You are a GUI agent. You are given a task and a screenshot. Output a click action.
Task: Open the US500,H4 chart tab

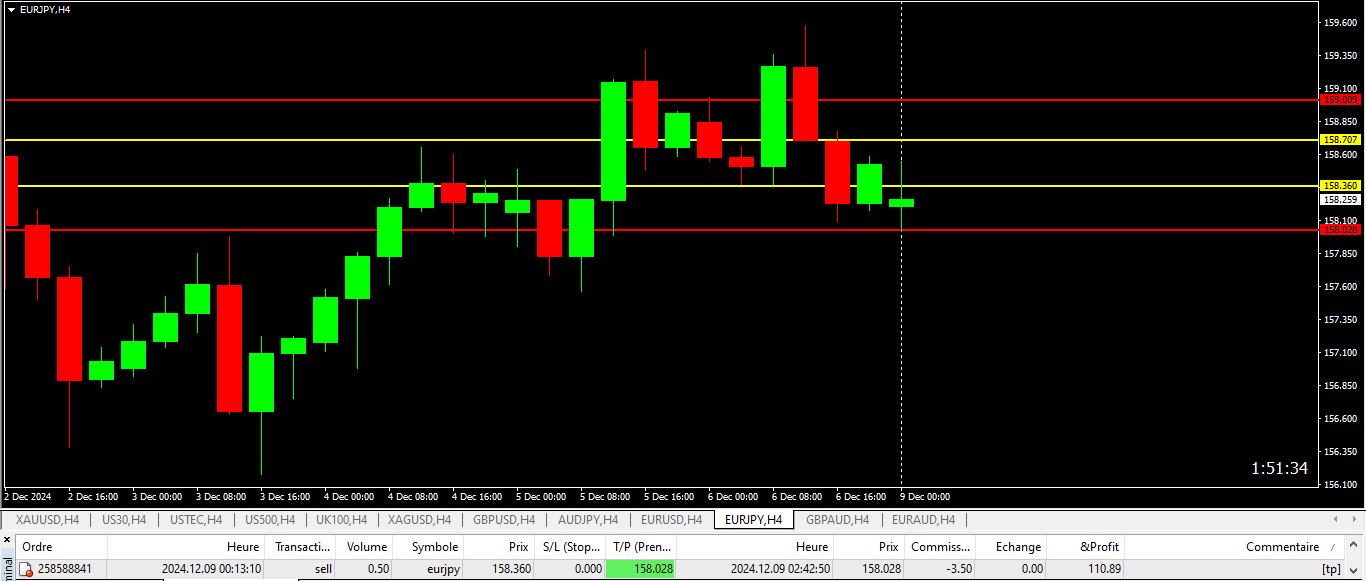[269, 519]
